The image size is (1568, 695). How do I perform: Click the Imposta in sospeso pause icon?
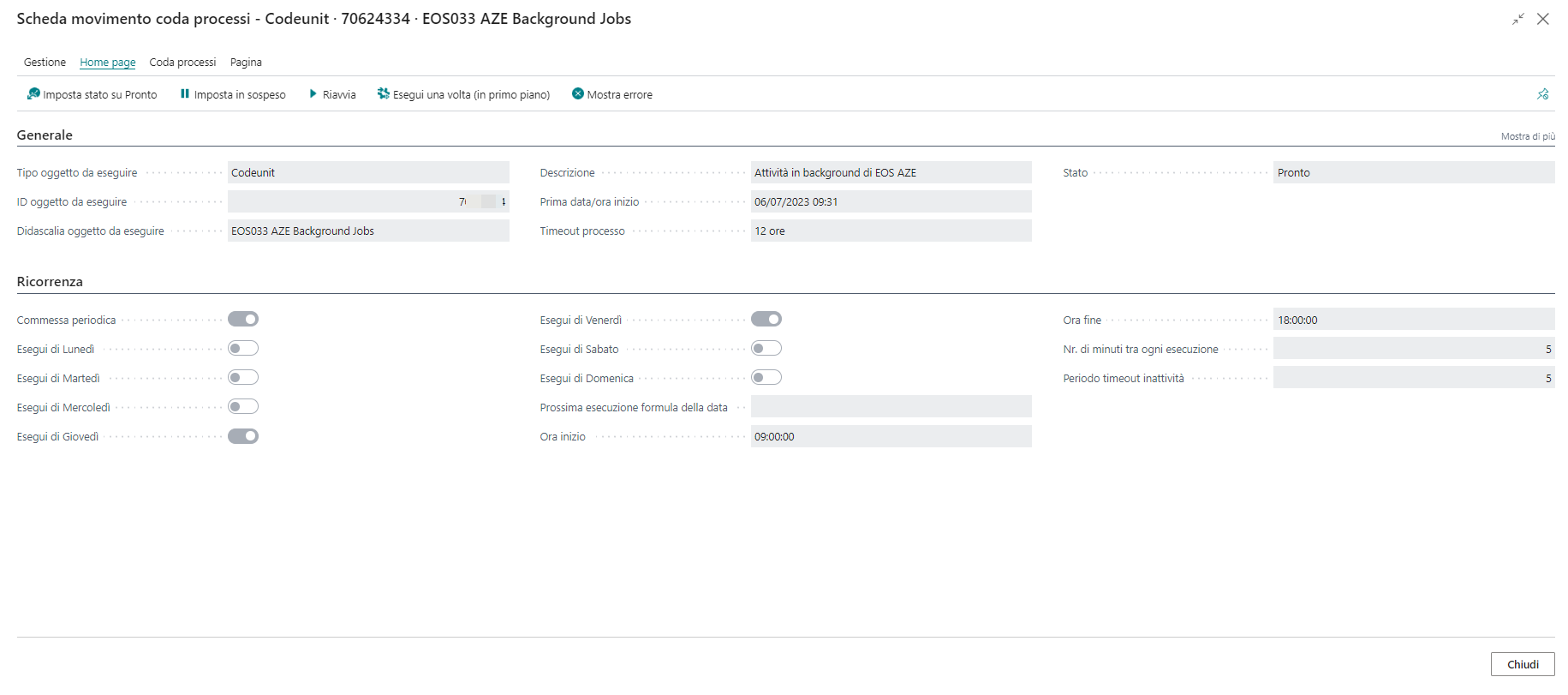click(184, 94)
